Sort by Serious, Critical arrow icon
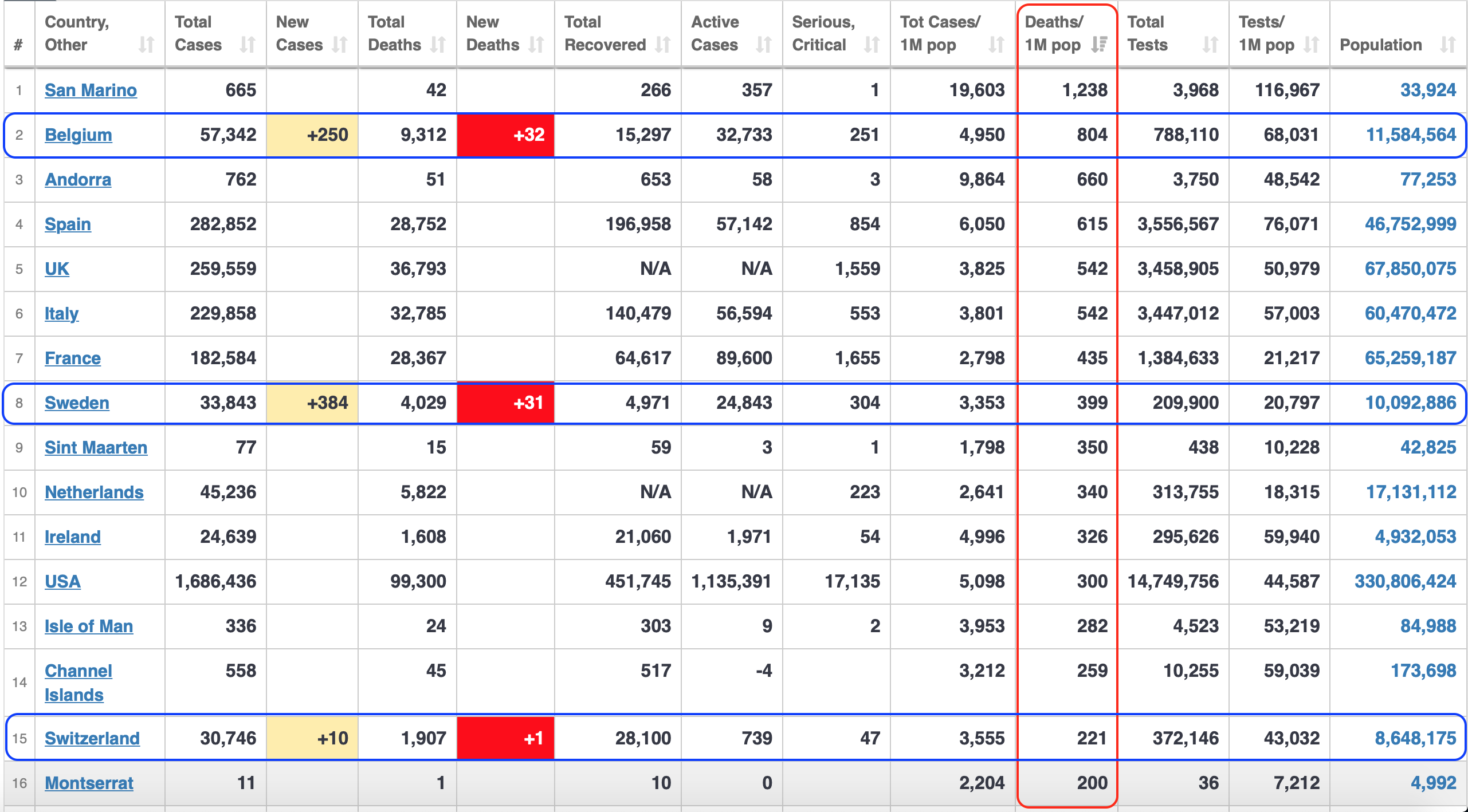 872,45
